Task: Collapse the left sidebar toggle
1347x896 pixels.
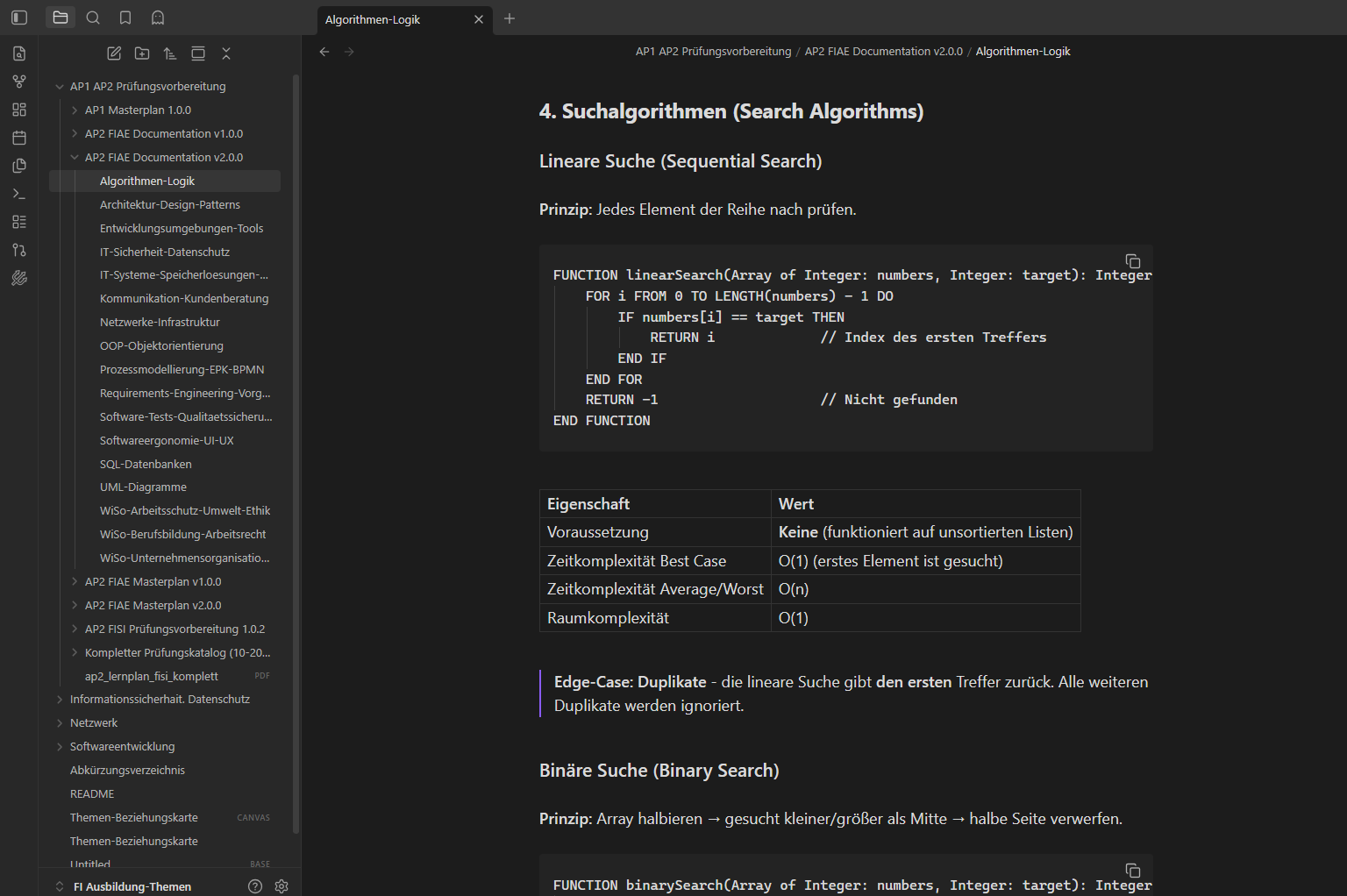Action: pos(19,18)
